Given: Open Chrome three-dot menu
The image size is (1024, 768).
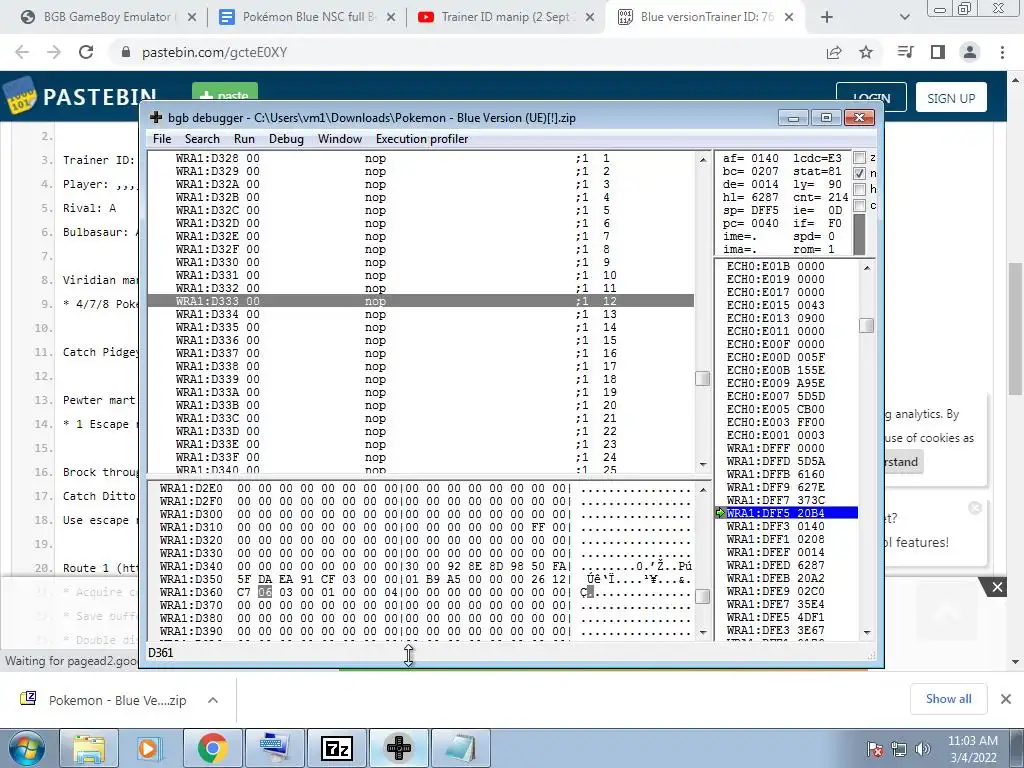Looking at the screenshot, I should tap(1002, 52).
